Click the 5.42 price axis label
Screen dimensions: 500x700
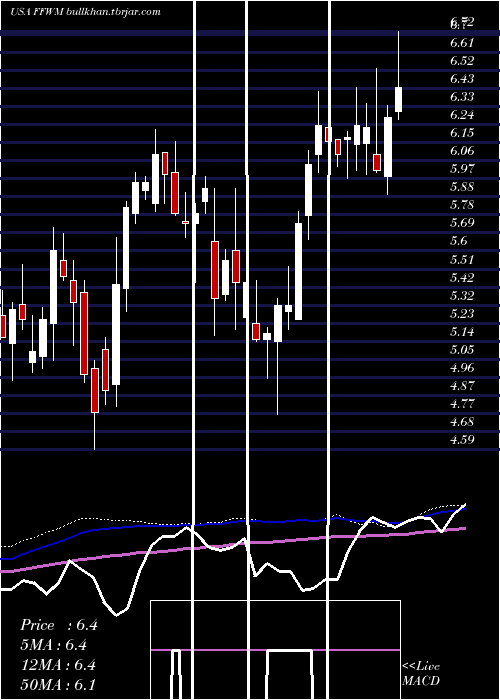pyautogui.click(x=462, y=278)
